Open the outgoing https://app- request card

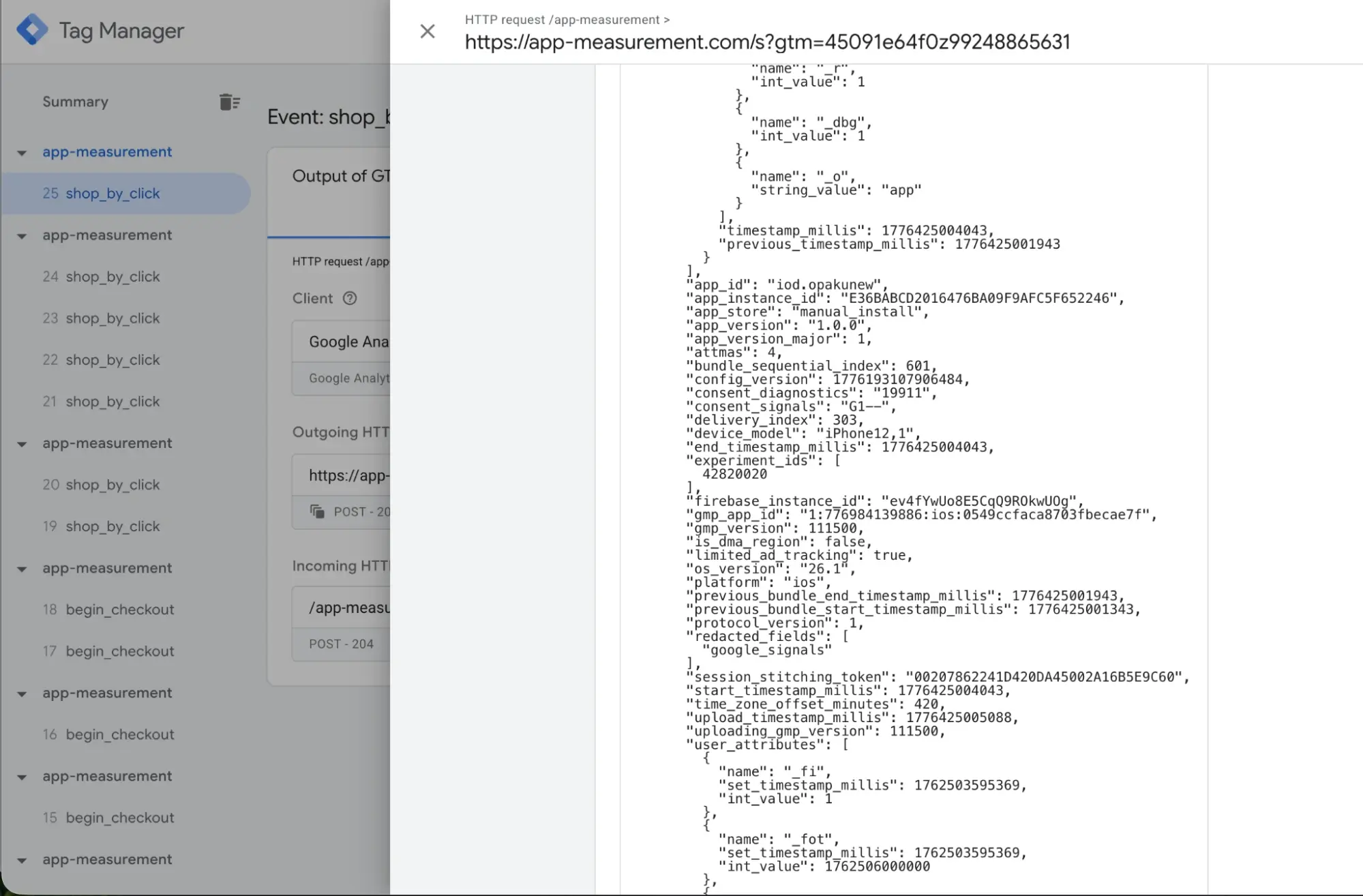[341, 492]
